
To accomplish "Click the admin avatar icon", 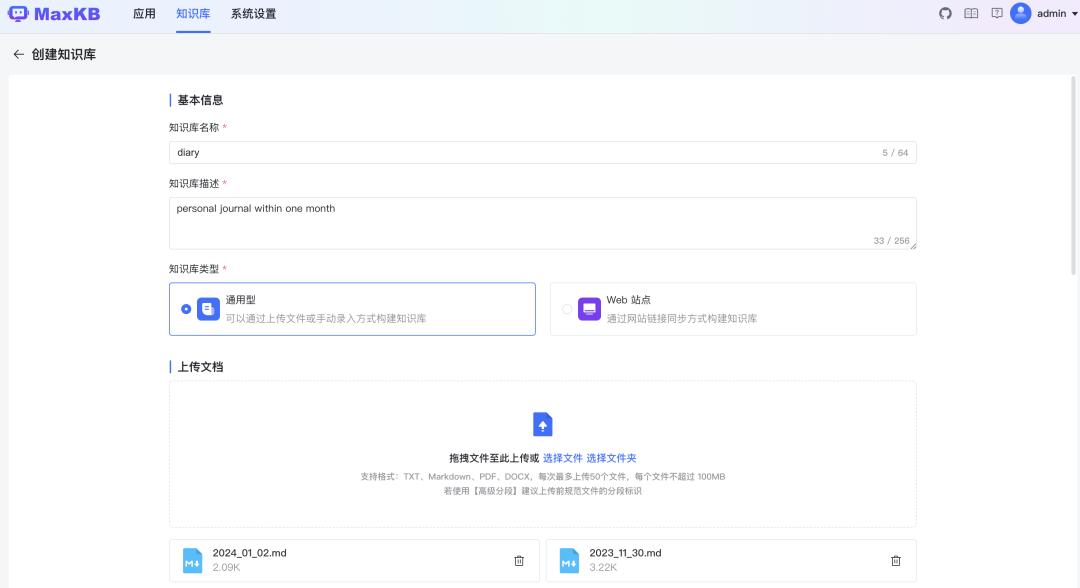I will click(x=1019, y=13).
